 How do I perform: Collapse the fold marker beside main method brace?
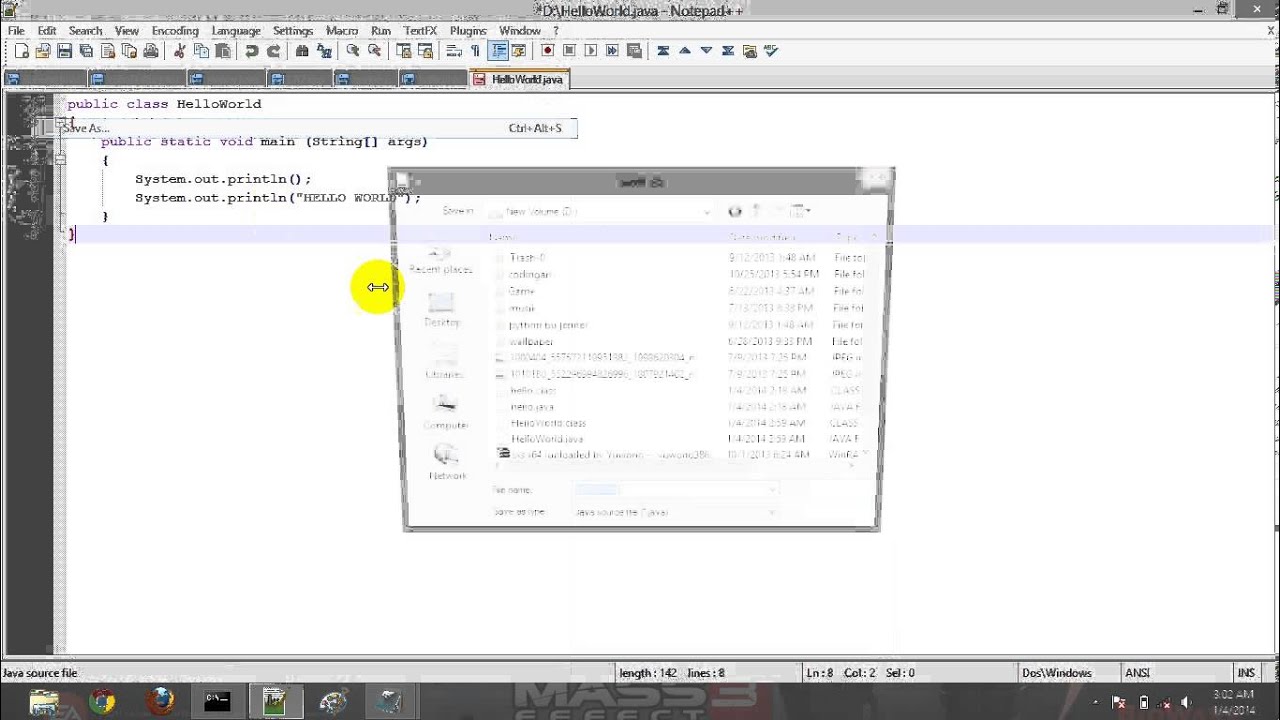click(x=61, y=160)
